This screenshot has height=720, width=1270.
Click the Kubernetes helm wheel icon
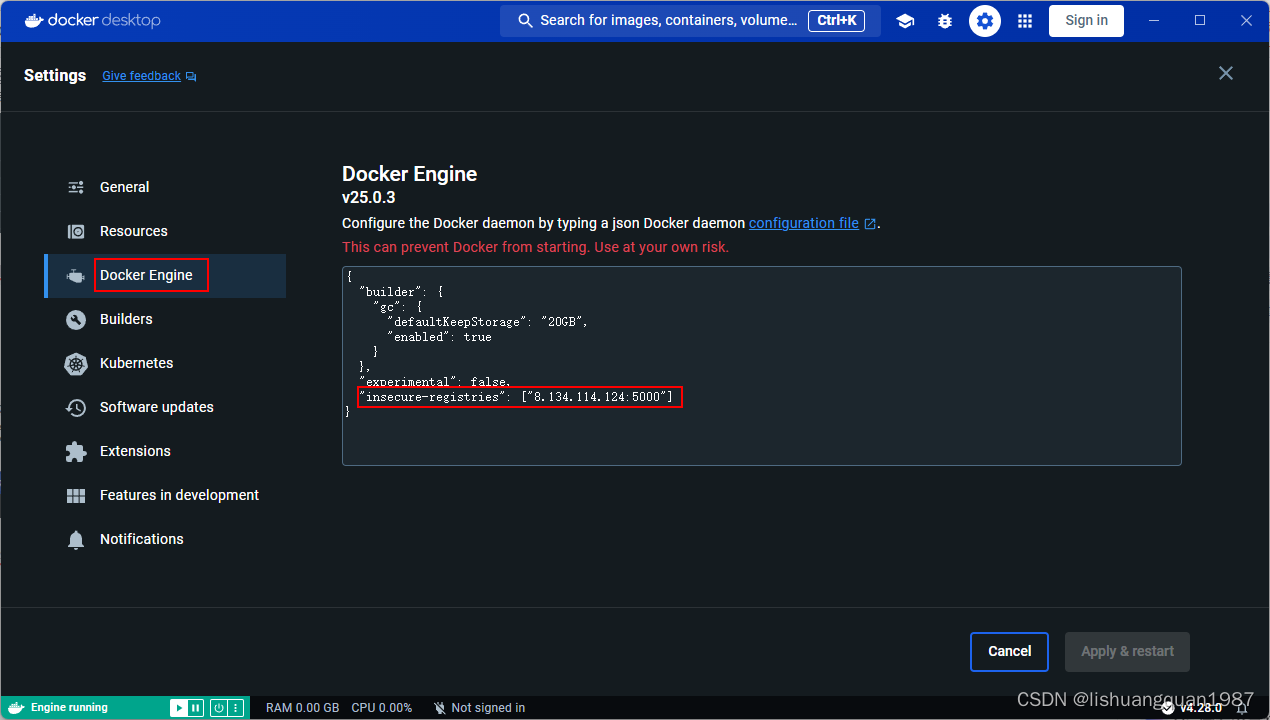point(76,363)
